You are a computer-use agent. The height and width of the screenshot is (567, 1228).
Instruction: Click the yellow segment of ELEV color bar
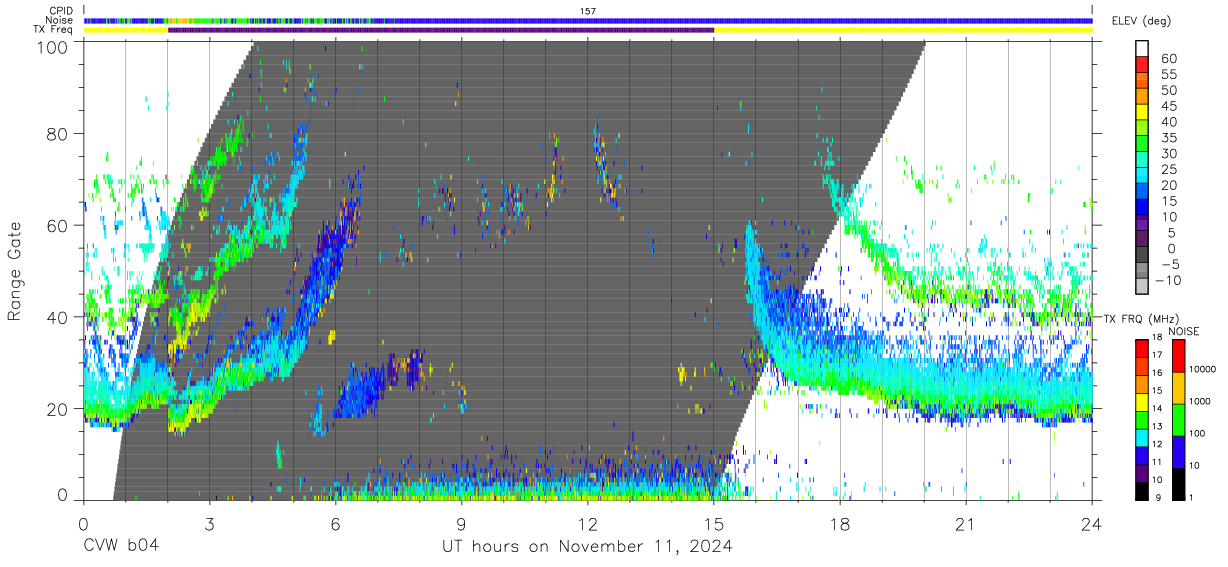point(1142,114)
